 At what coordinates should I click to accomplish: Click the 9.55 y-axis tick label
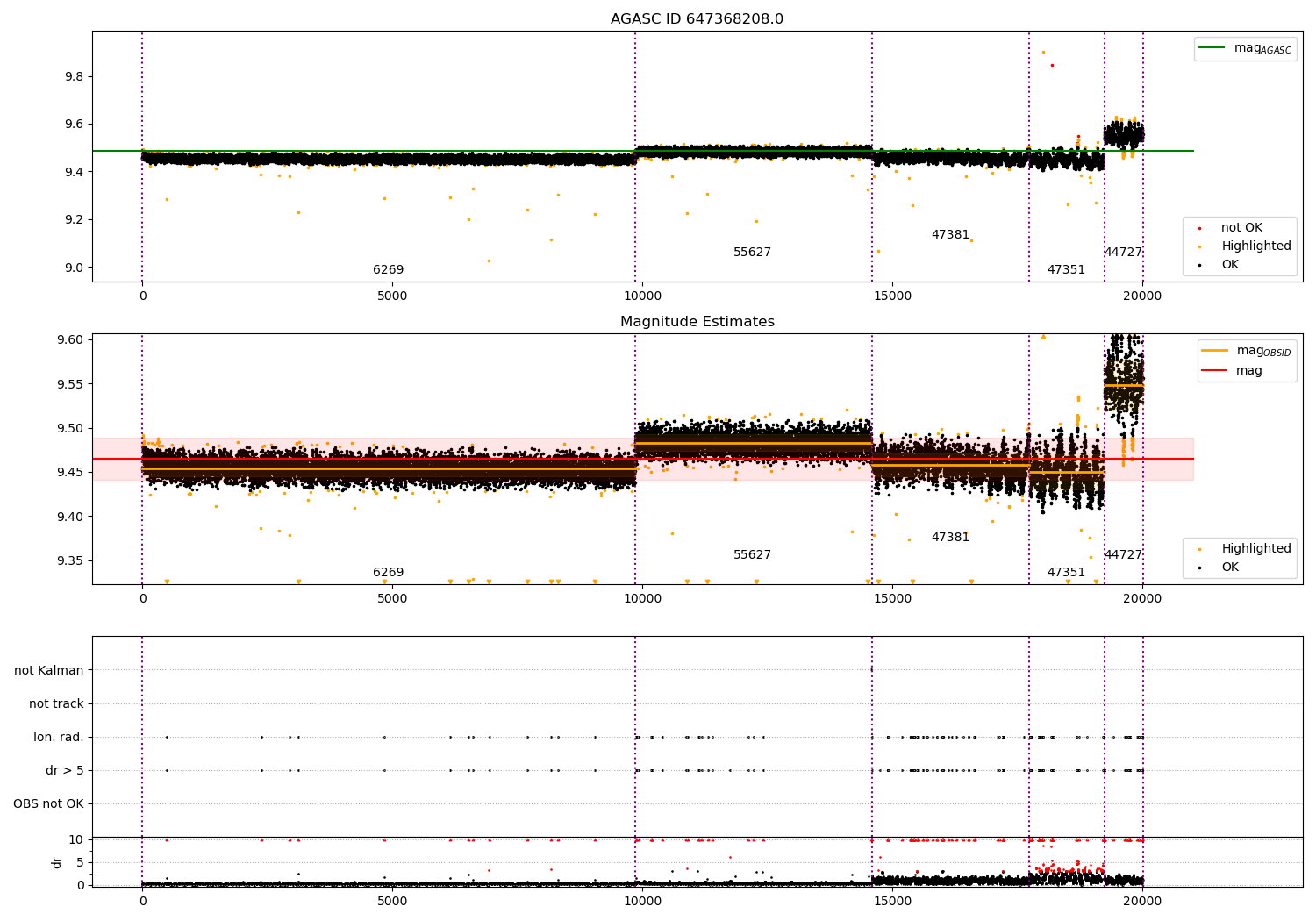tap(71, 384)
